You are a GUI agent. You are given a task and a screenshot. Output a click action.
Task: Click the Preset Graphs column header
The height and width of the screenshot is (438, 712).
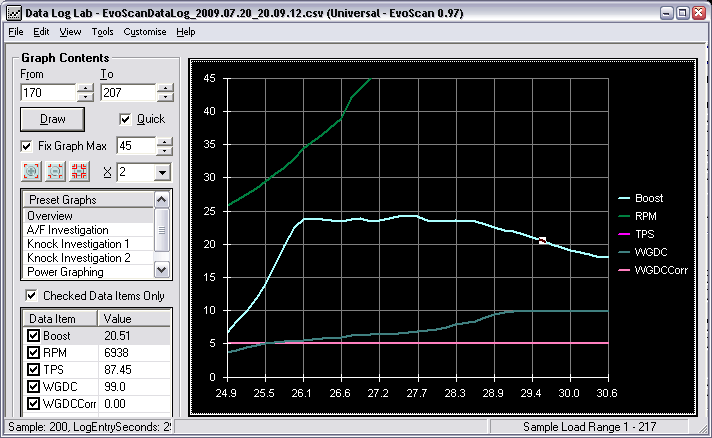88,200
